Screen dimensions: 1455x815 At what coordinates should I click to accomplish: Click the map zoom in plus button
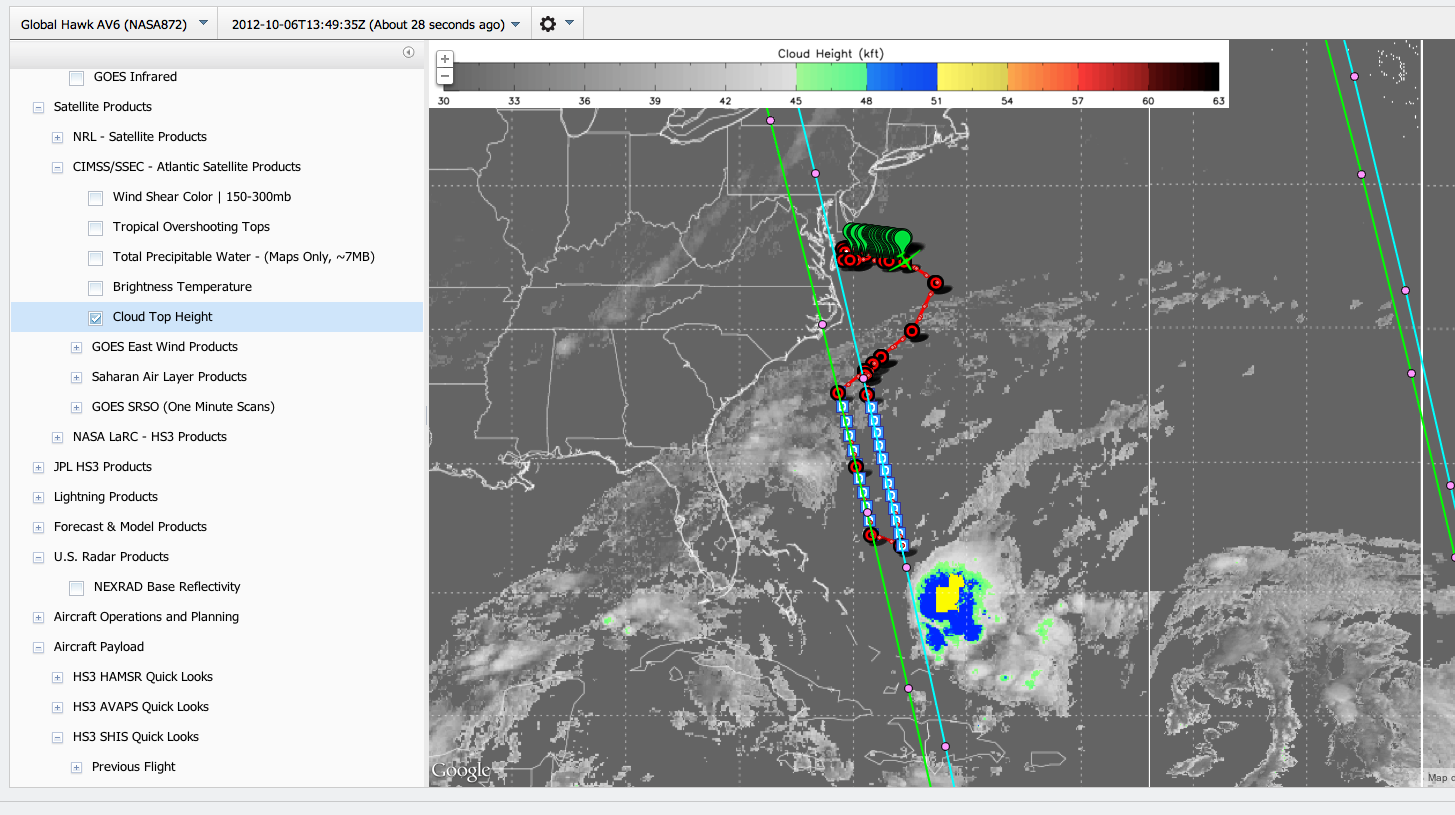445,59
